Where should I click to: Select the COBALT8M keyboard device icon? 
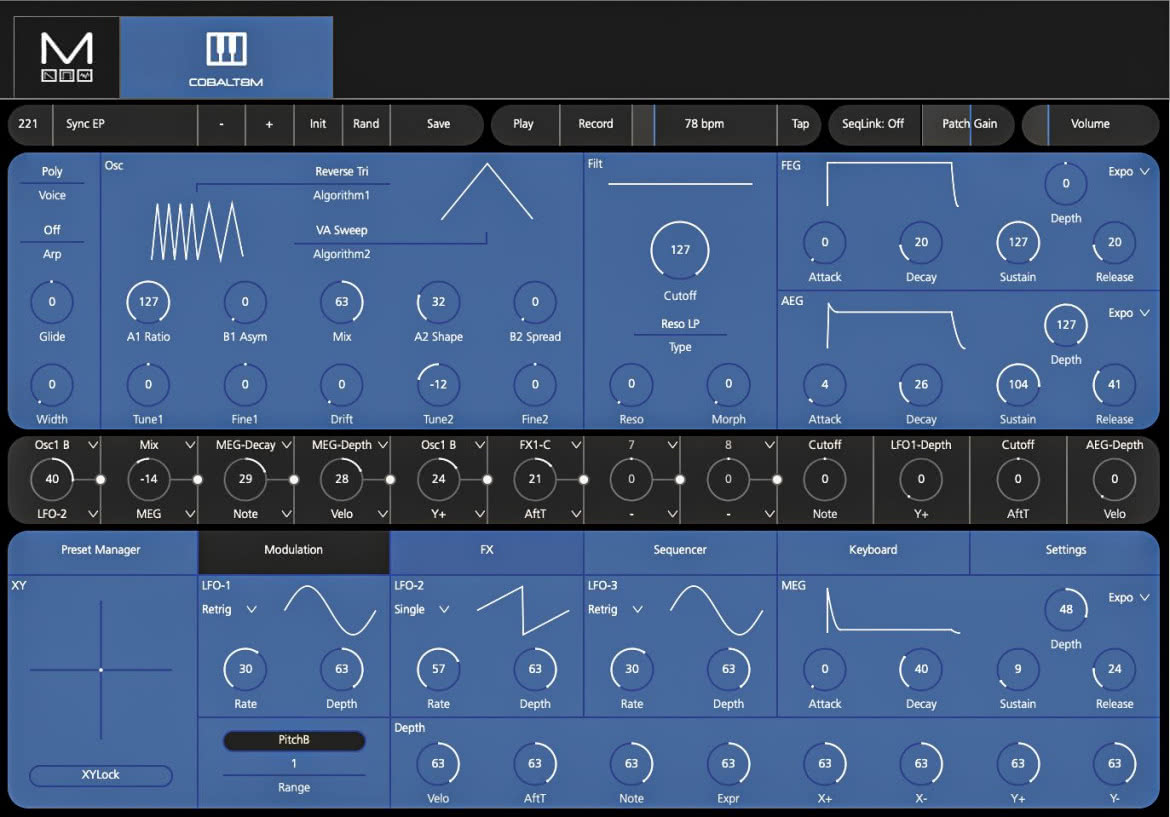pyautogui.click(x=226, y=57)
